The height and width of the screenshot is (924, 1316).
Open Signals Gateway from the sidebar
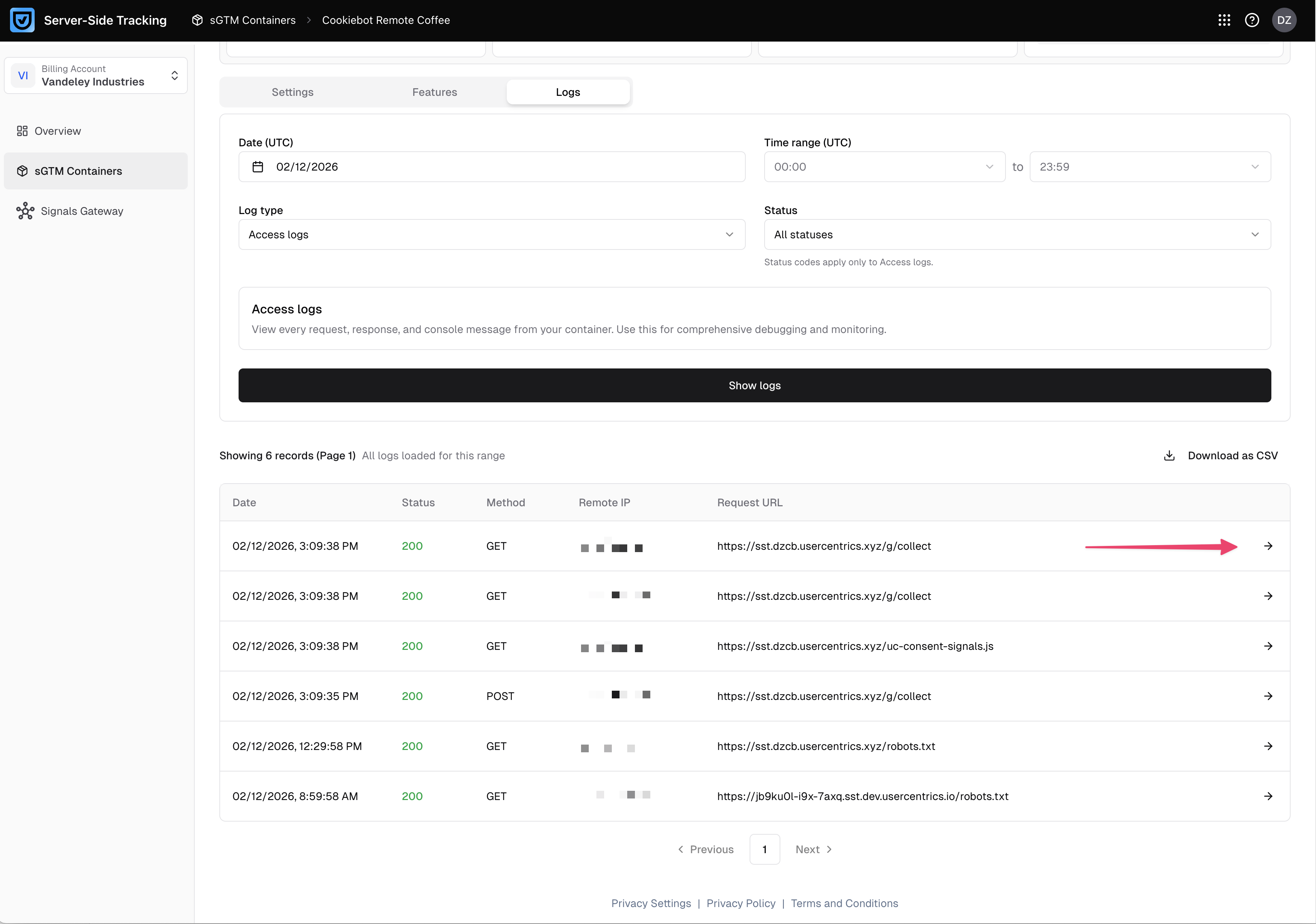[x=82, y=211]
